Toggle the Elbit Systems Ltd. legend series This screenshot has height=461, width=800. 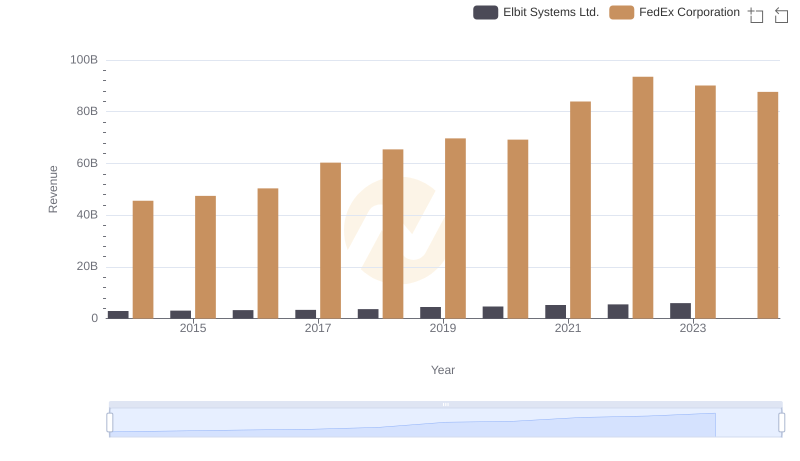536,12
